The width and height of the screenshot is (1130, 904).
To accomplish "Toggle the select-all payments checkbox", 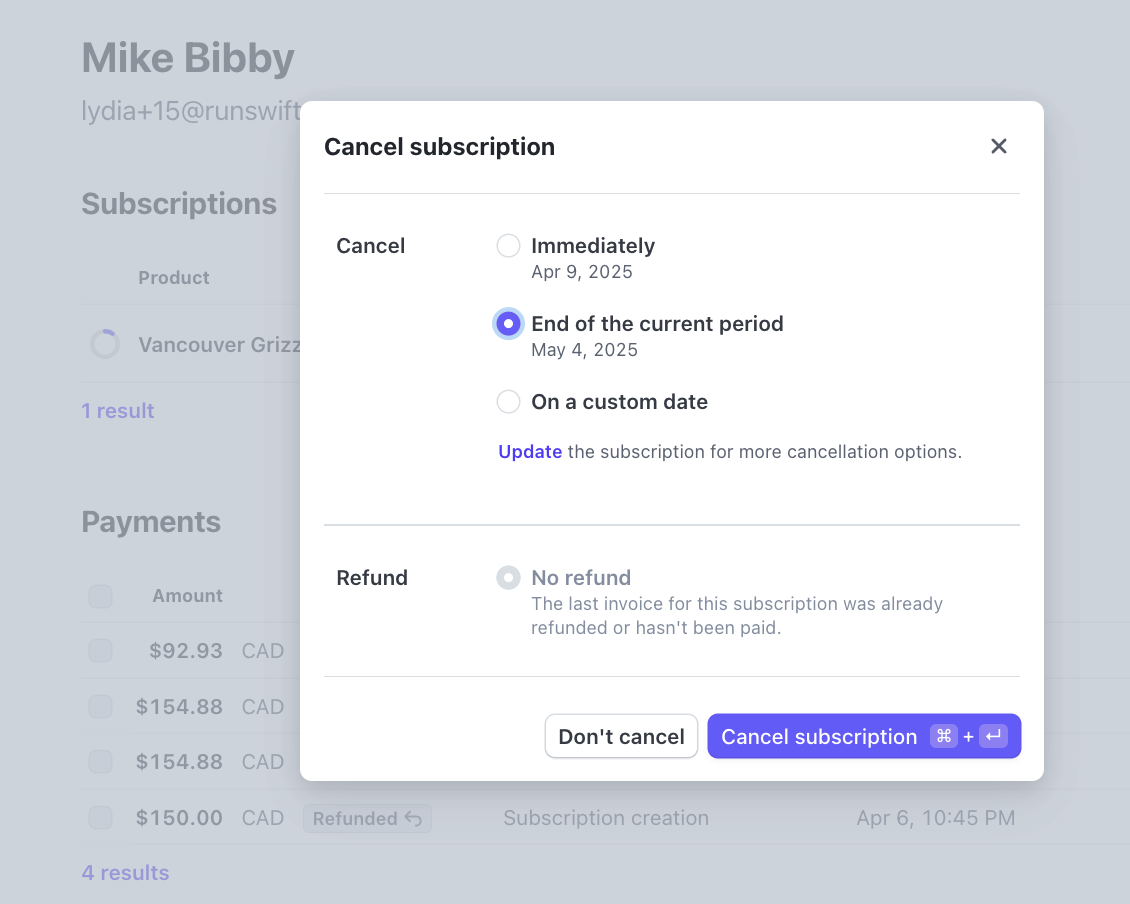I will click(x=100, y=596).
